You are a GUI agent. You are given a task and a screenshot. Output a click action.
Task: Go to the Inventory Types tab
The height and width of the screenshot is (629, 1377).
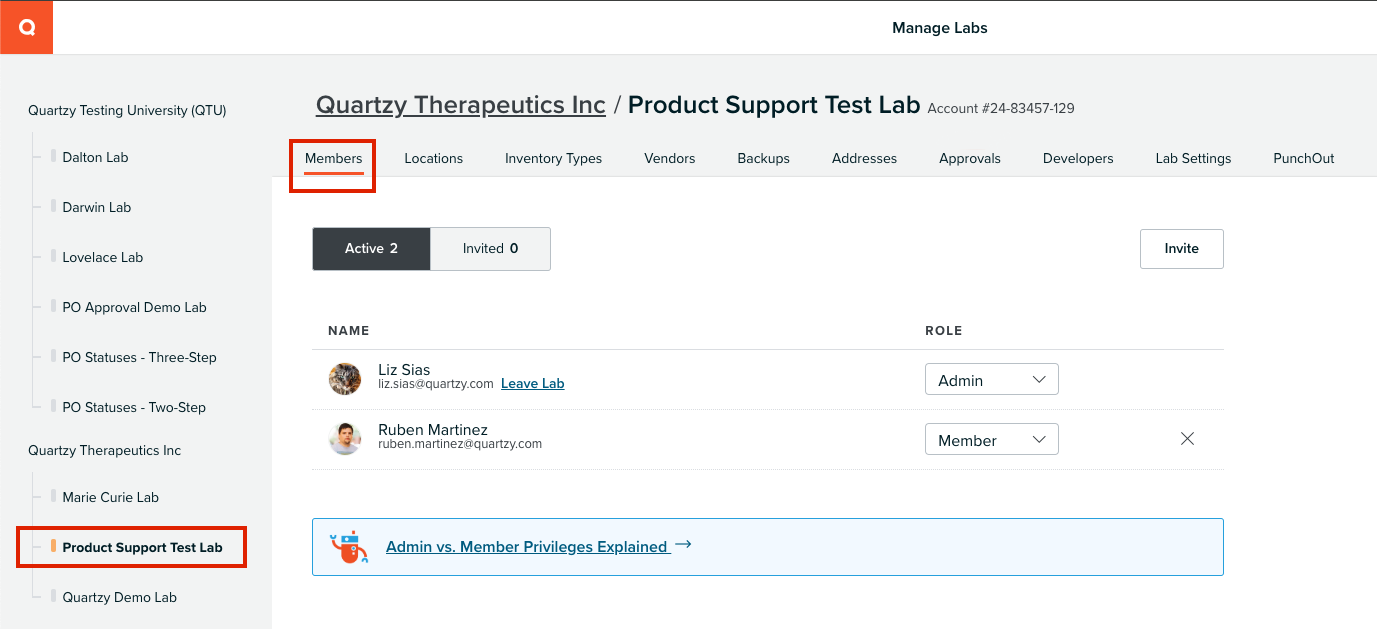[553, 158]
